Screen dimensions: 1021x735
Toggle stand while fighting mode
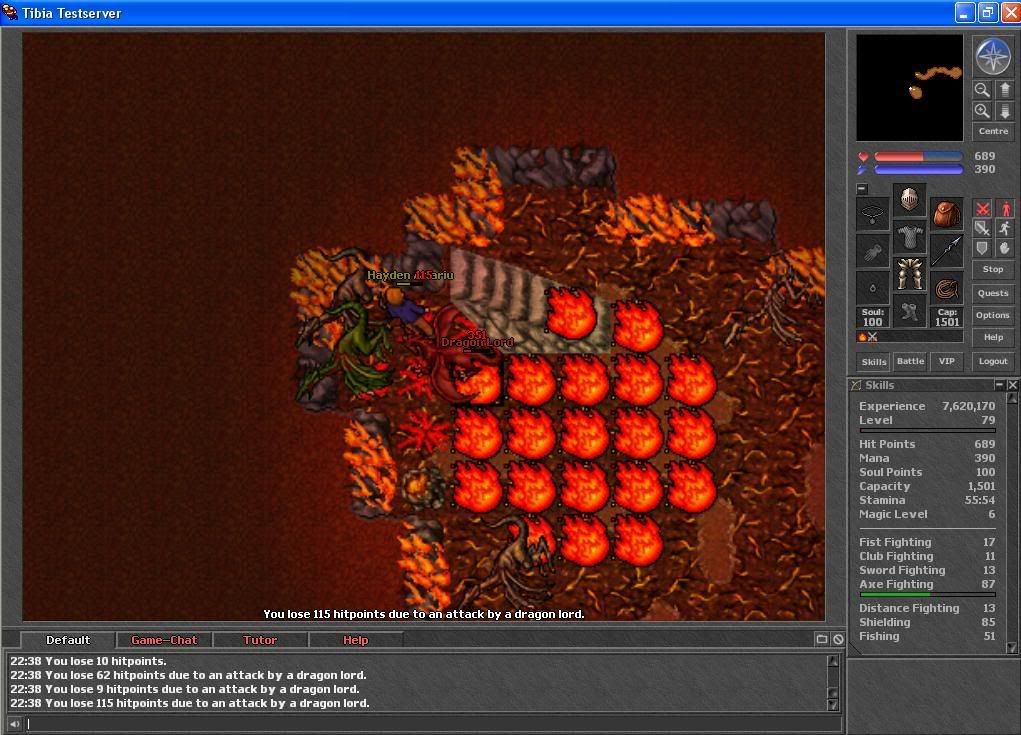(1005, 208)
